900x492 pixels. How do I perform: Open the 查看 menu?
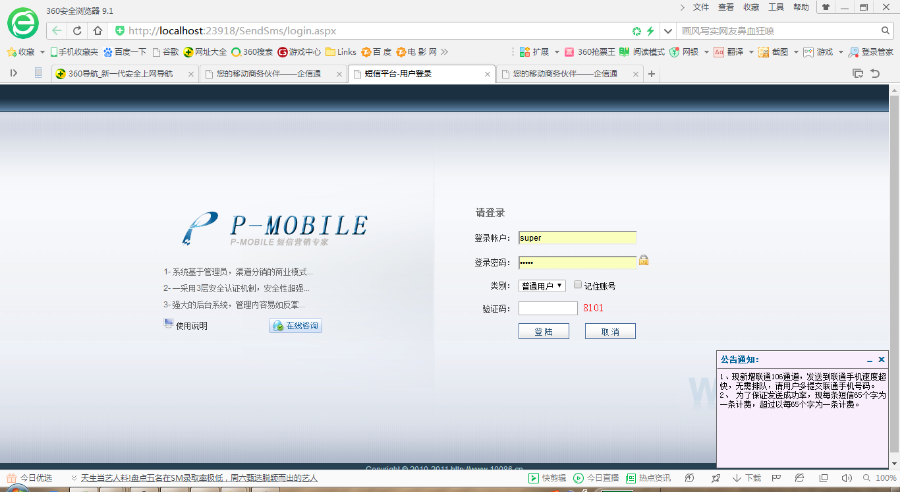point(726,7)
